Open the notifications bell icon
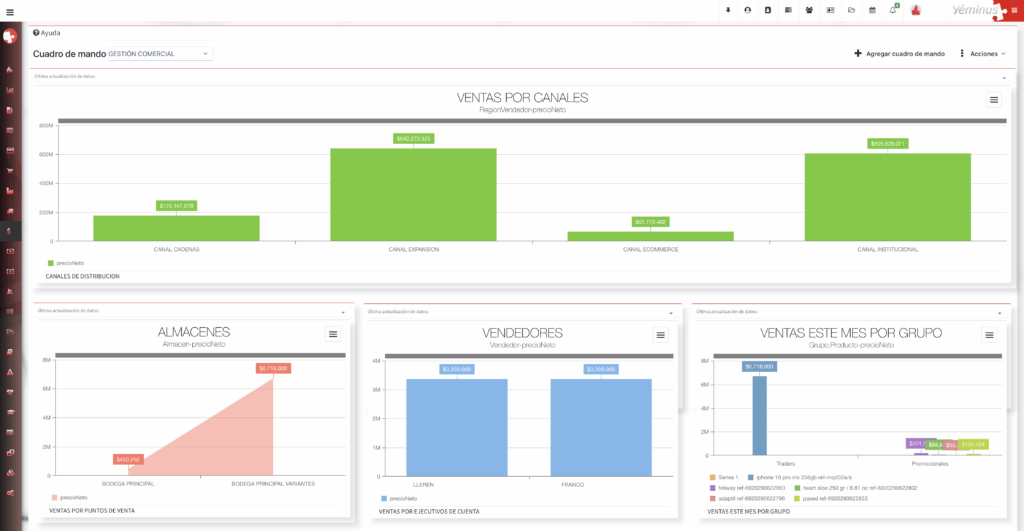Image resolution: width=1024 pixels, height=531 pixels. coord(893,10)
